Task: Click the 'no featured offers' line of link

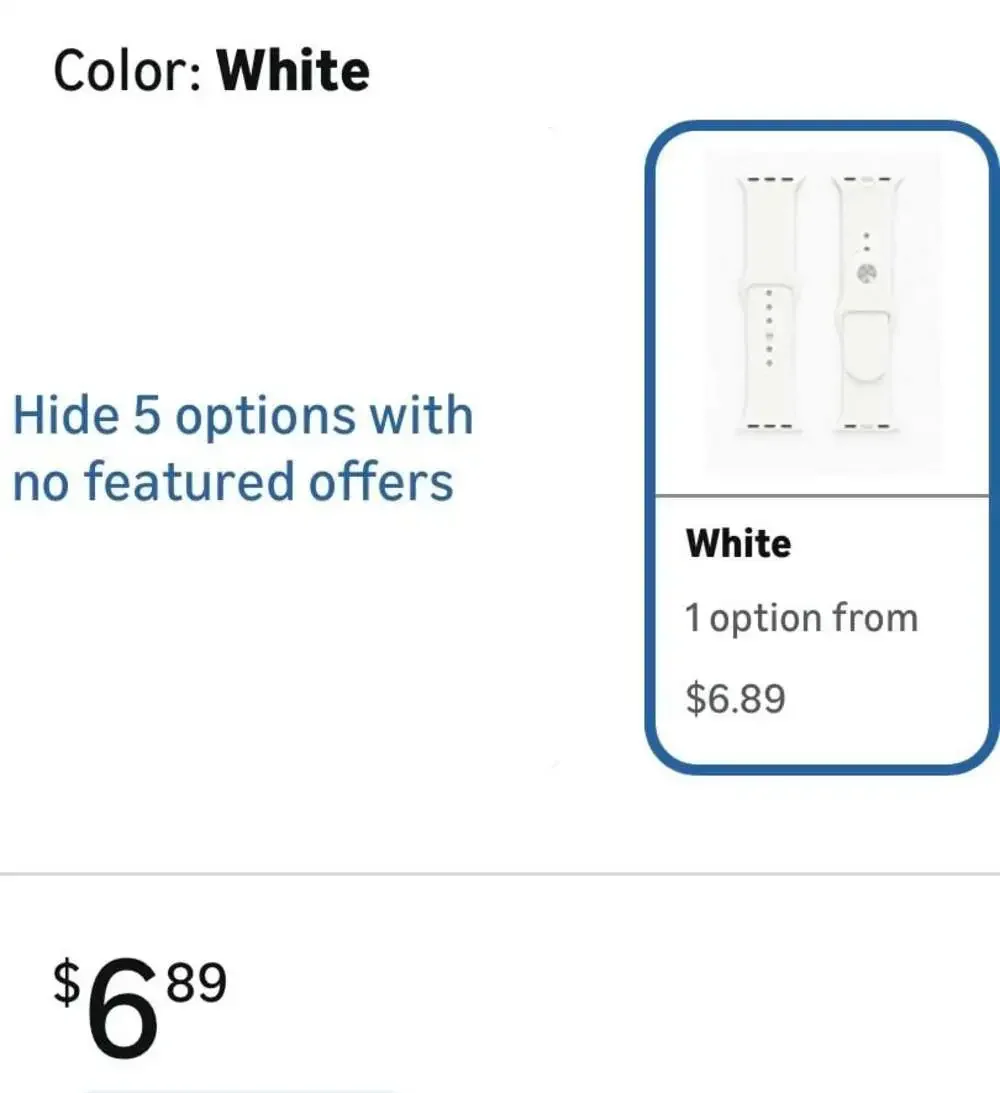Action: [x=233, y=482]
